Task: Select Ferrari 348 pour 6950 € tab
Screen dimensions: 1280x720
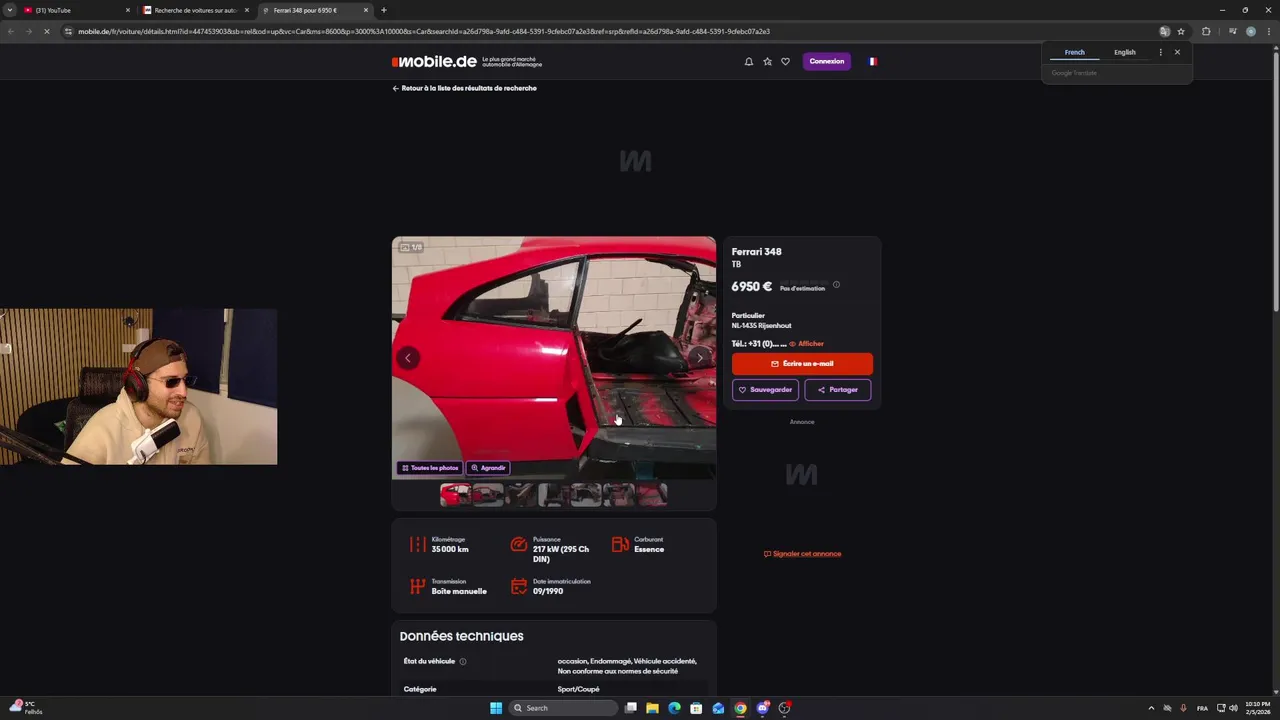Action: [315, 10]
